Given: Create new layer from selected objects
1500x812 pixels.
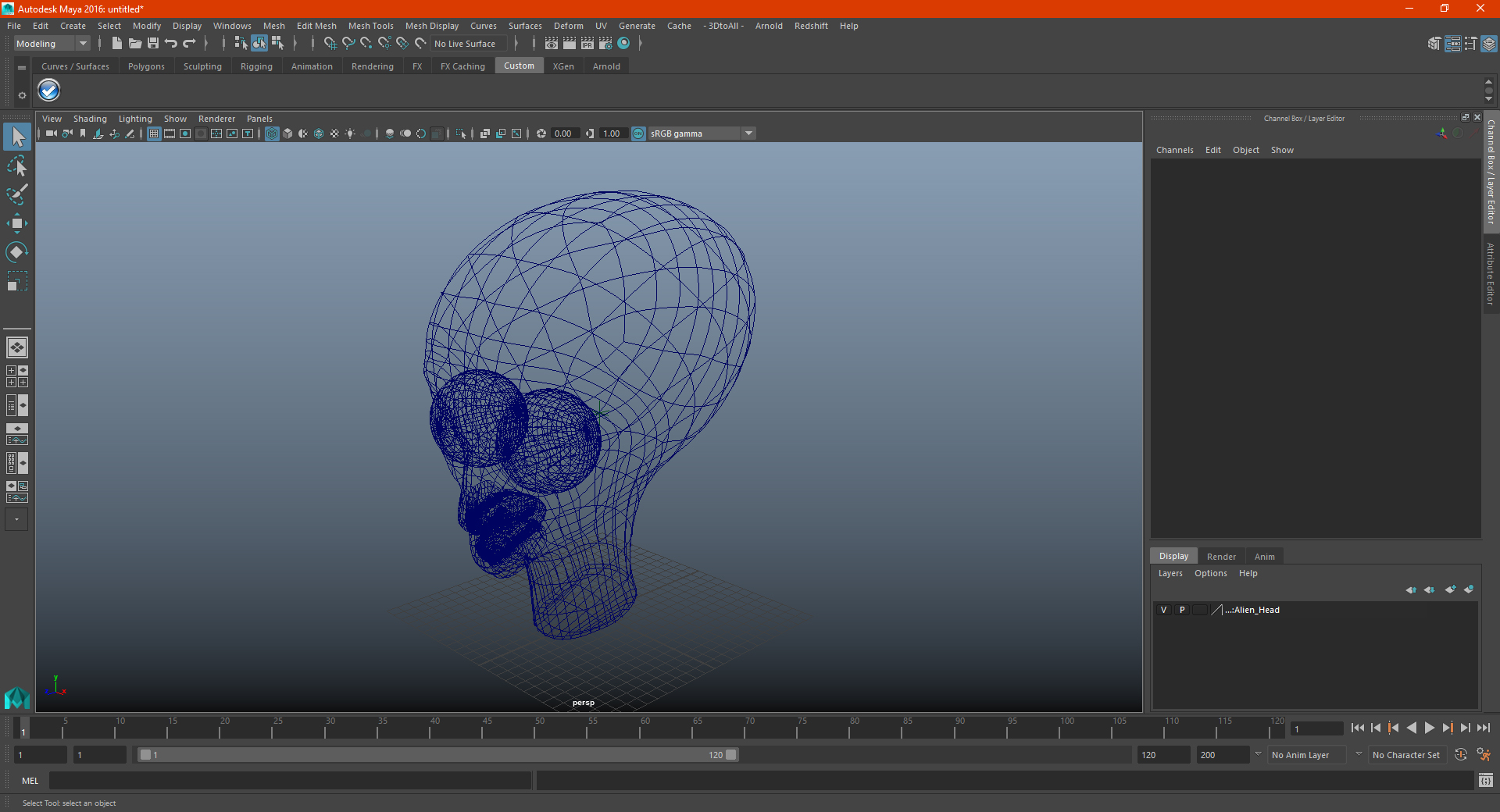Looking at the screenshot, I should coord(1469,589).
